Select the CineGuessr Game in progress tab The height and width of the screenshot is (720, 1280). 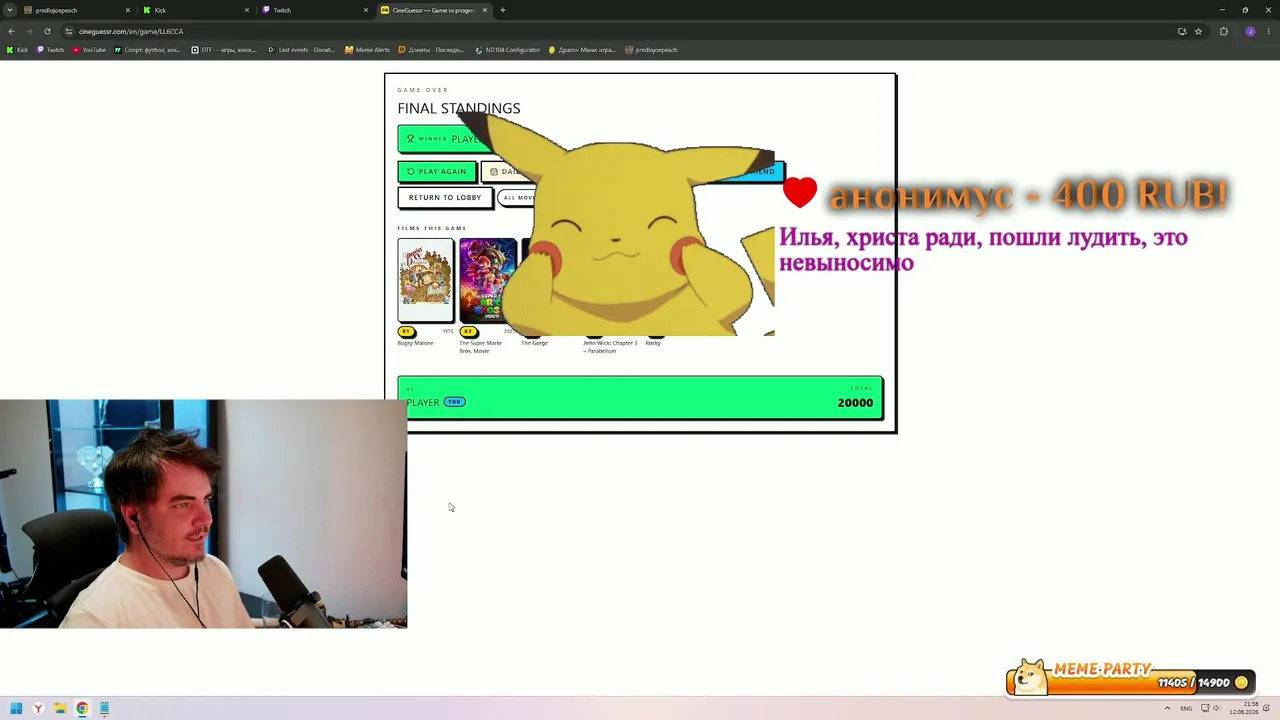coord(433,10)
